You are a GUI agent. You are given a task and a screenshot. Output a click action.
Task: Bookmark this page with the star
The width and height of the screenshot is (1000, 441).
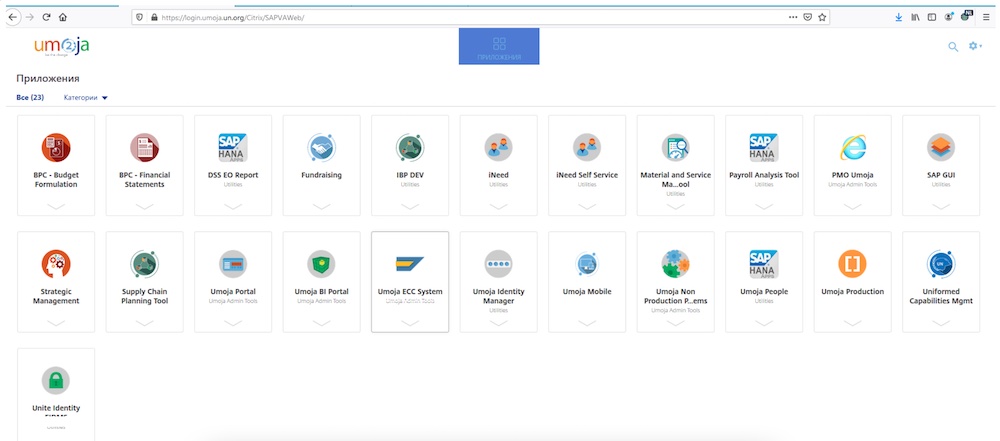tap(822, 17)
